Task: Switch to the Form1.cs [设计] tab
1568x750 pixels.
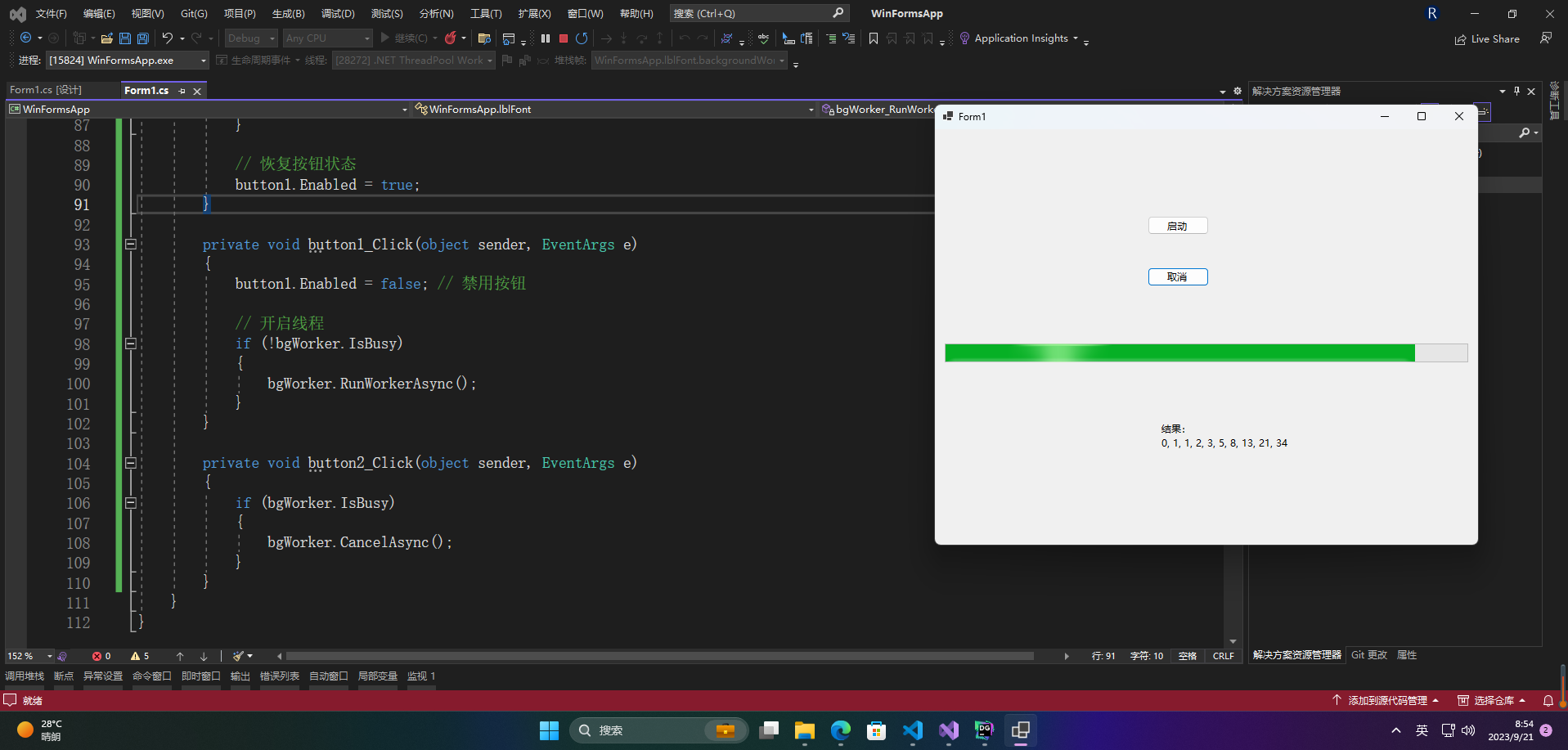Action: click(46, 90)
